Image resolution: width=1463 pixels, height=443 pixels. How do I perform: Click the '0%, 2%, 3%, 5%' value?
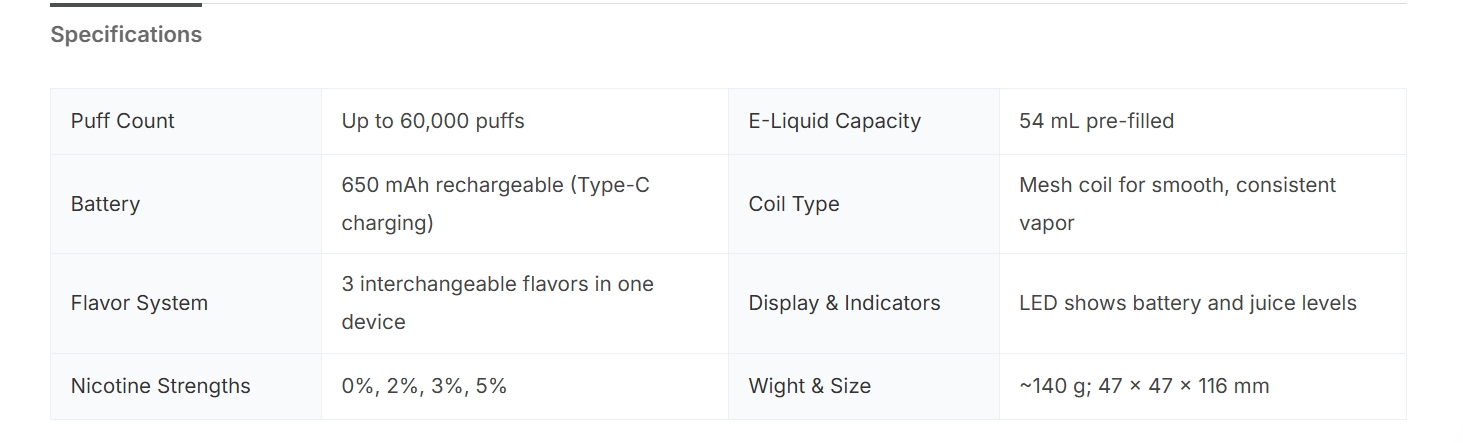coord(424,386)
